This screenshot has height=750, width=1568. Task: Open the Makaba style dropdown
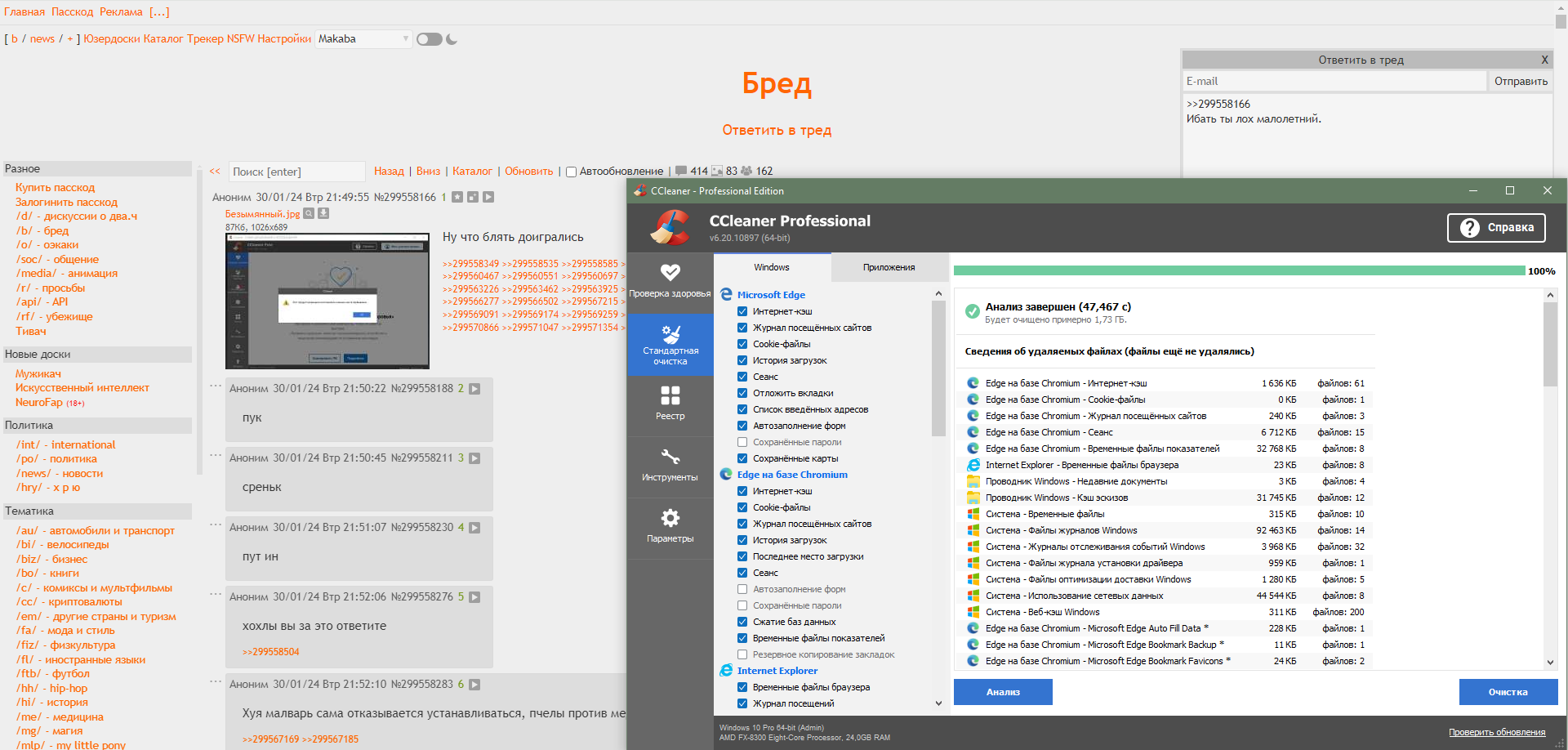tap(363, 38)
